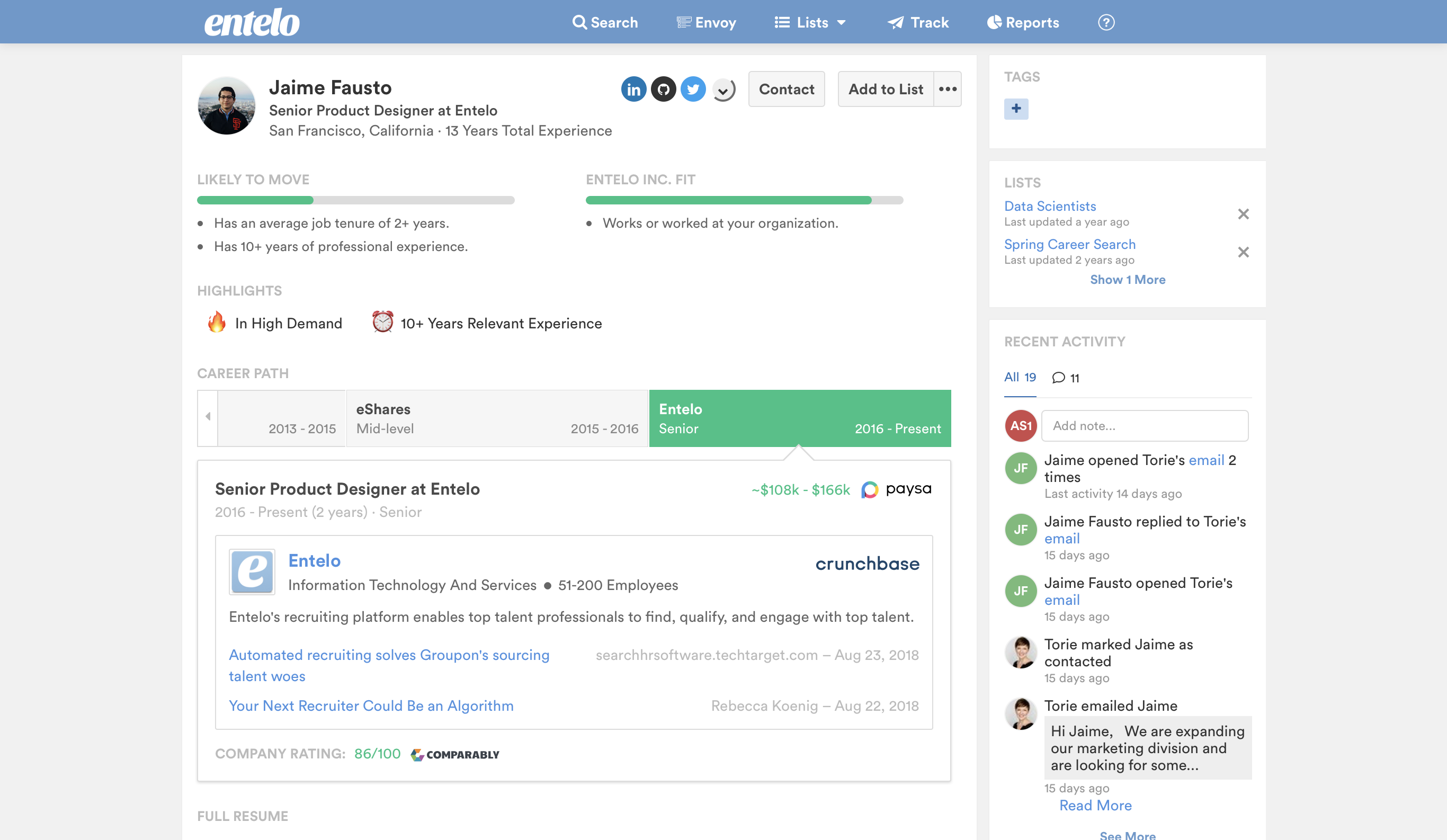1447x840 pixels.
Task: Open Jaime's LinkedIn profile icon
Action: click(633, 89)
